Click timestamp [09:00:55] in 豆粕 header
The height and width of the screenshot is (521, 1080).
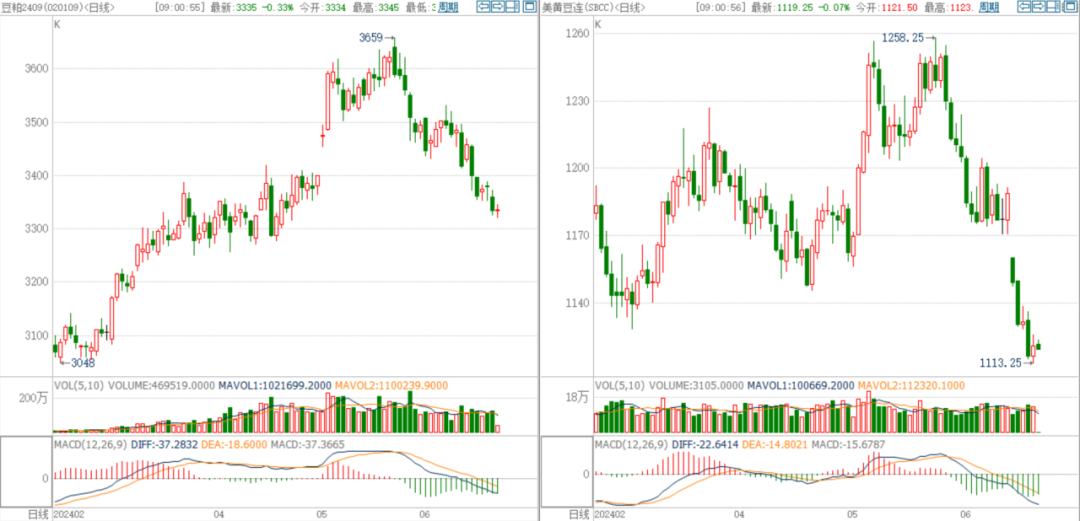181,8
